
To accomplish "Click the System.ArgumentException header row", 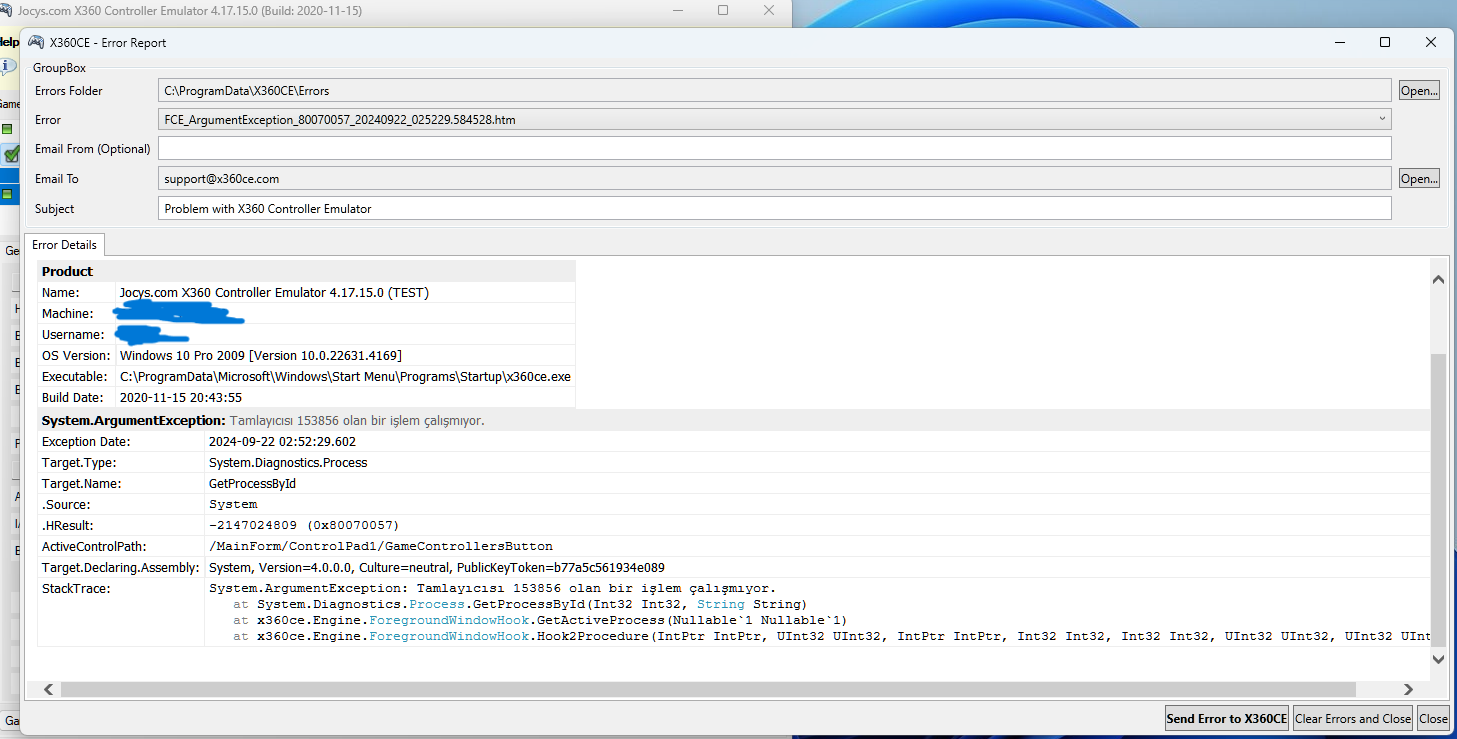I will tap(733, 420).
